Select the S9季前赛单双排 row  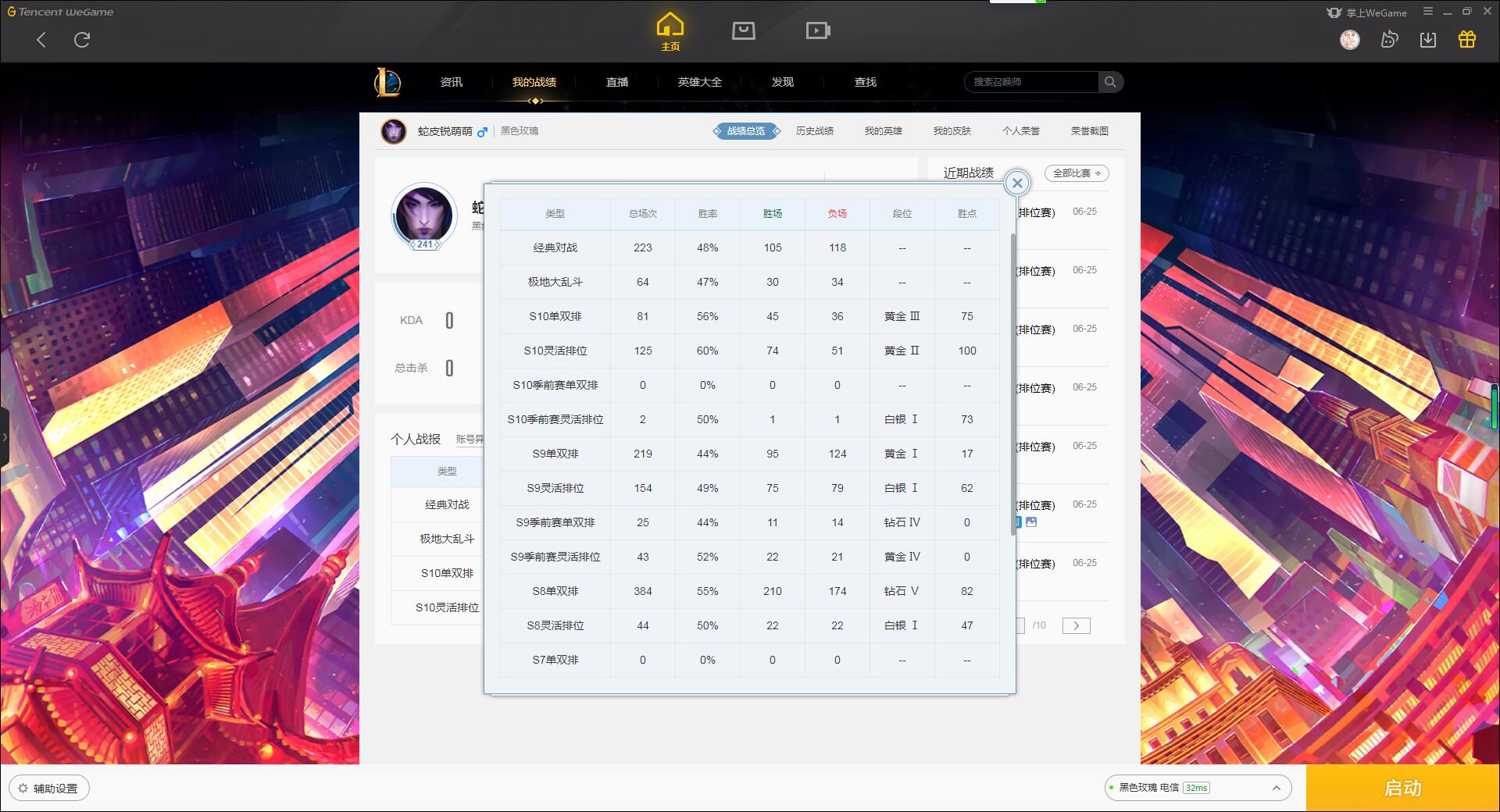pos(750,522)
